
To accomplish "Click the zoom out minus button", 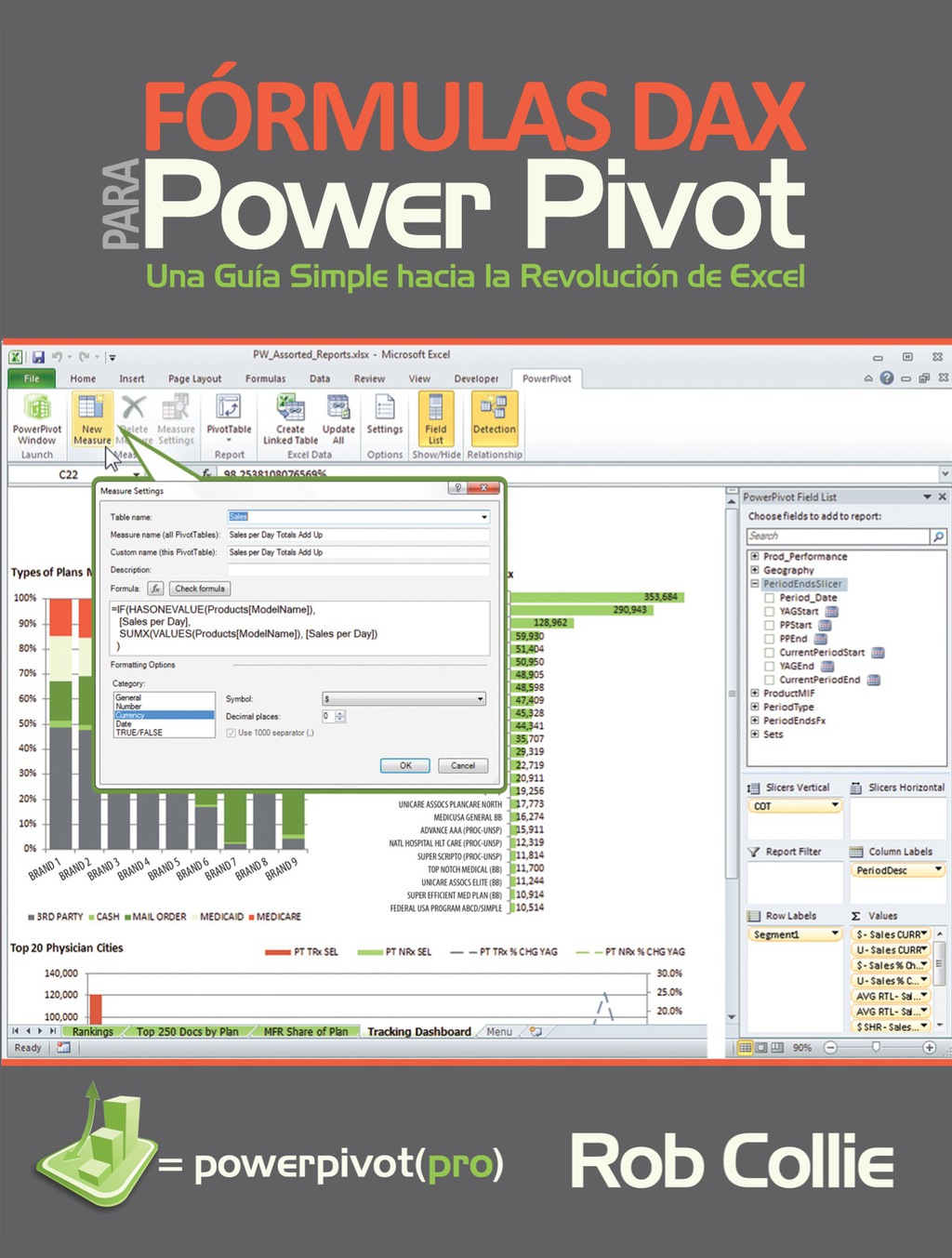I will pyautogui.click(x=830, y=1048).
